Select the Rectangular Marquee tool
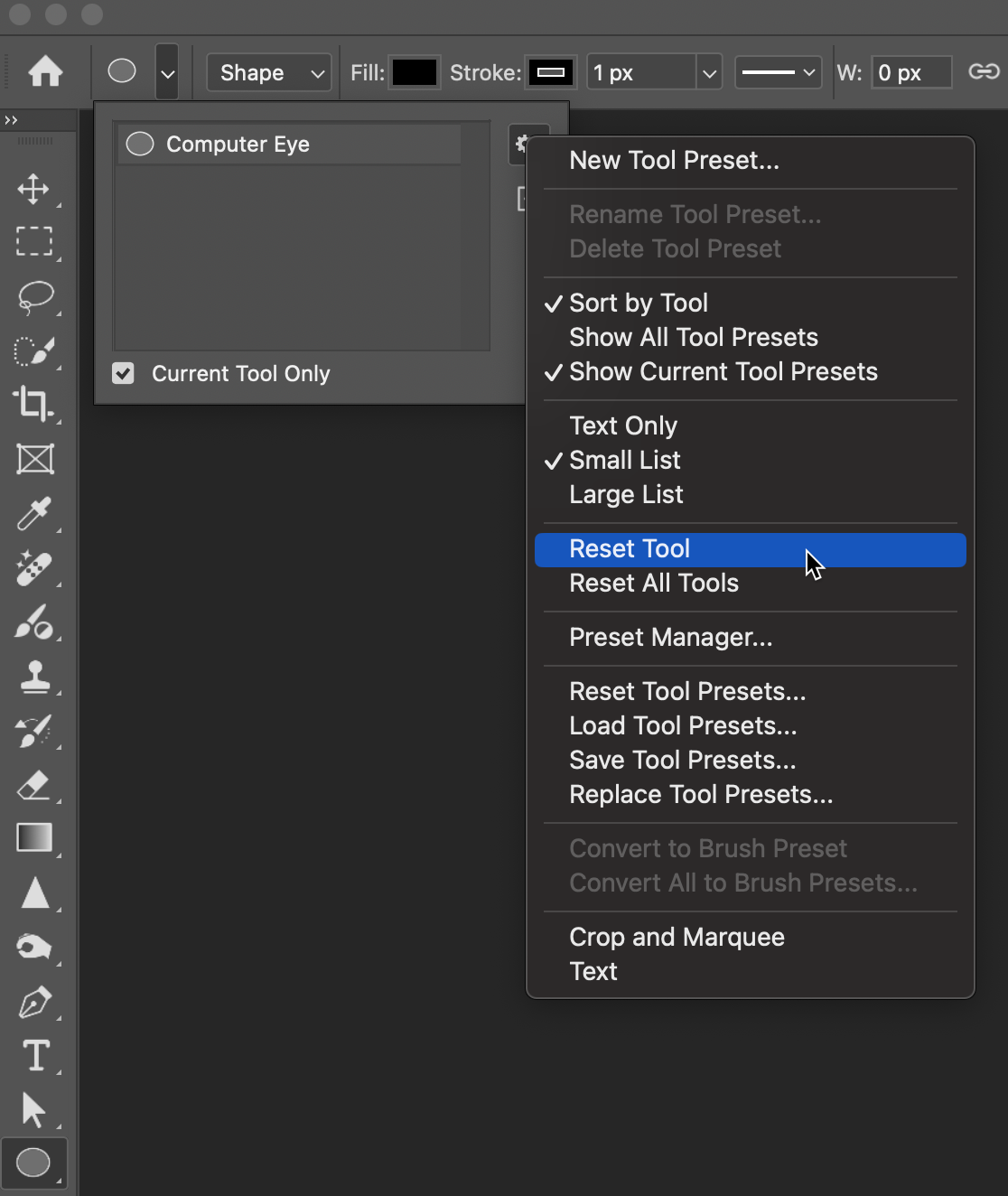 [x=34, y=242]
